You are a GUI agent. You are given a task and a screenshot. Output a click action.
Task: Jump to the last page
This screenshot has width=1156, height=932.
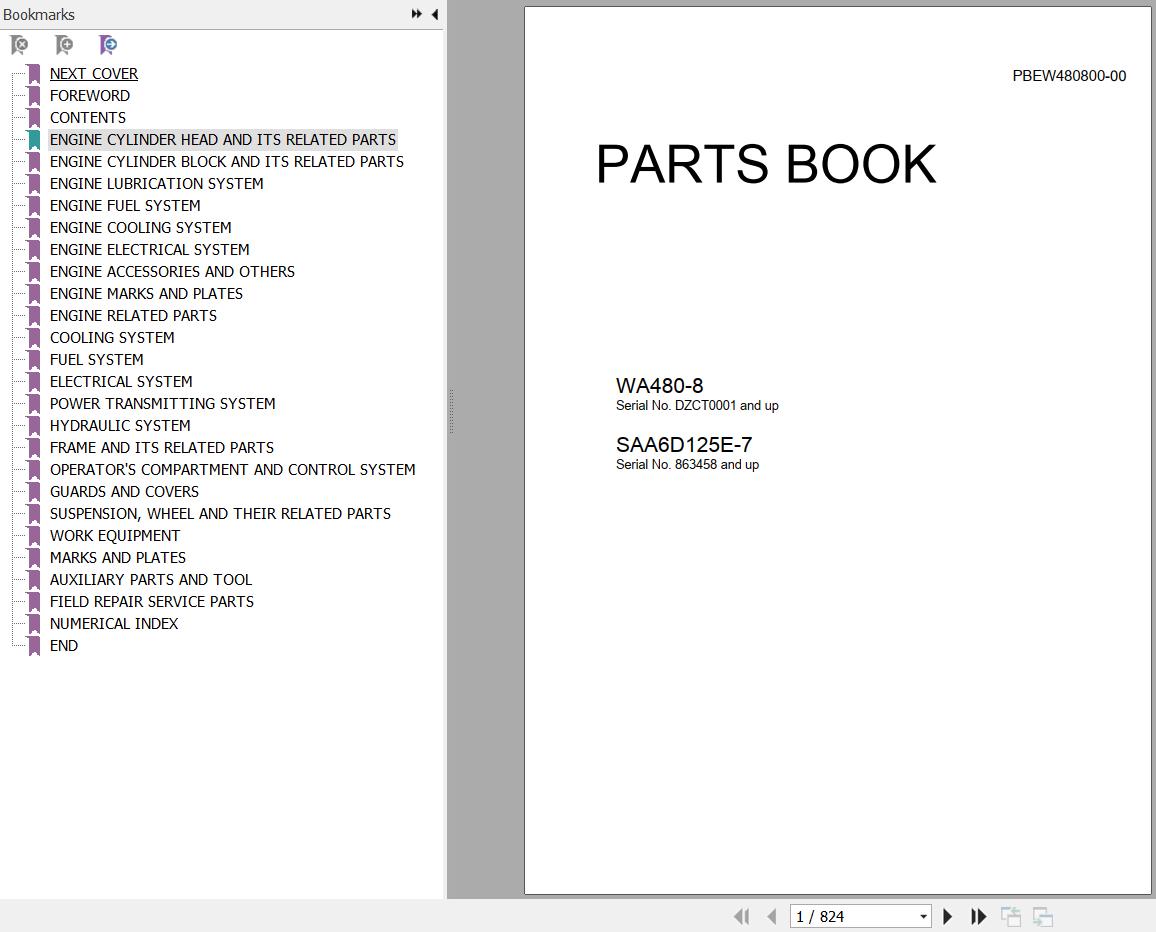(978, 917)
